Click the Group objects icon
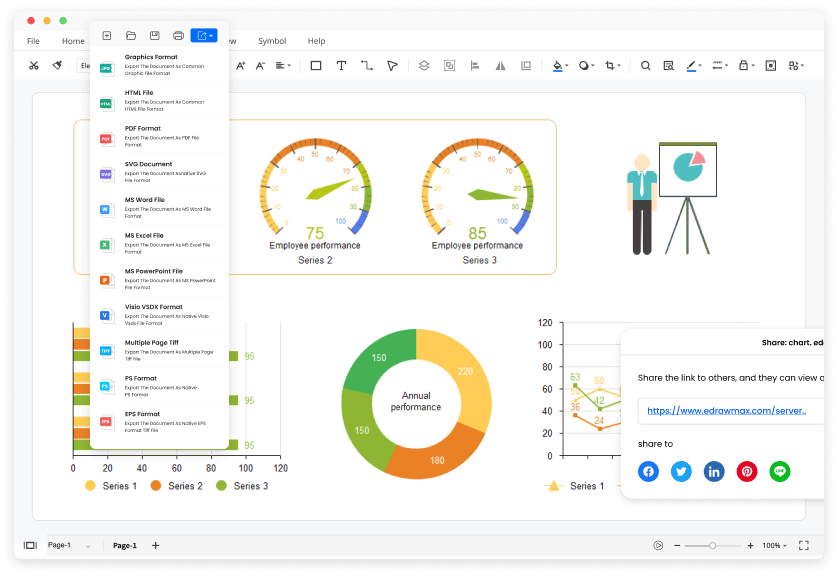The width and height of the screenshot is (838, 576). (449, 65)
